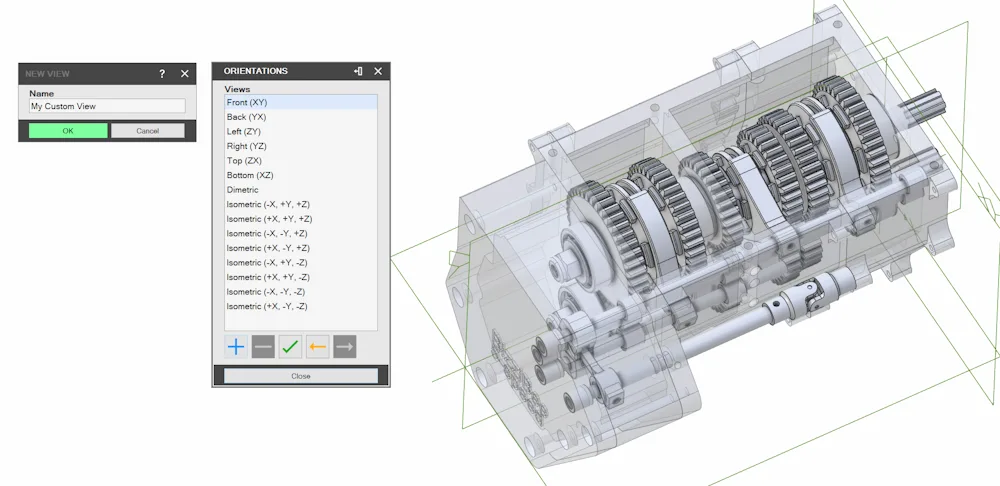The height and width of the screenshot is (486, 1000).
Task: Click the gray minus remove view icon
Action: point(263,347)
